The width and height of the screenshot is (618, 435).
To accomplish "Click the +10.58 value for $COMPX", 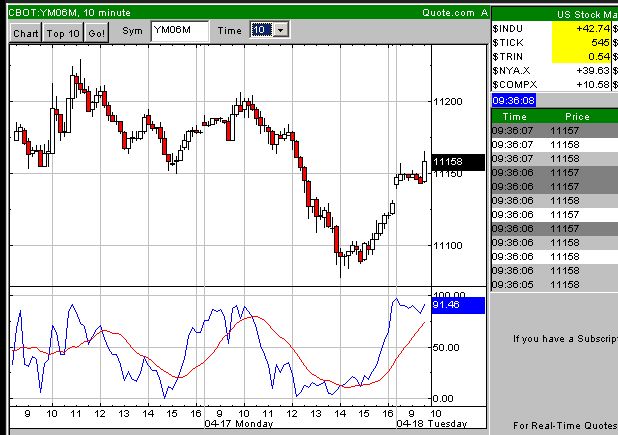I will coord(593,85).
